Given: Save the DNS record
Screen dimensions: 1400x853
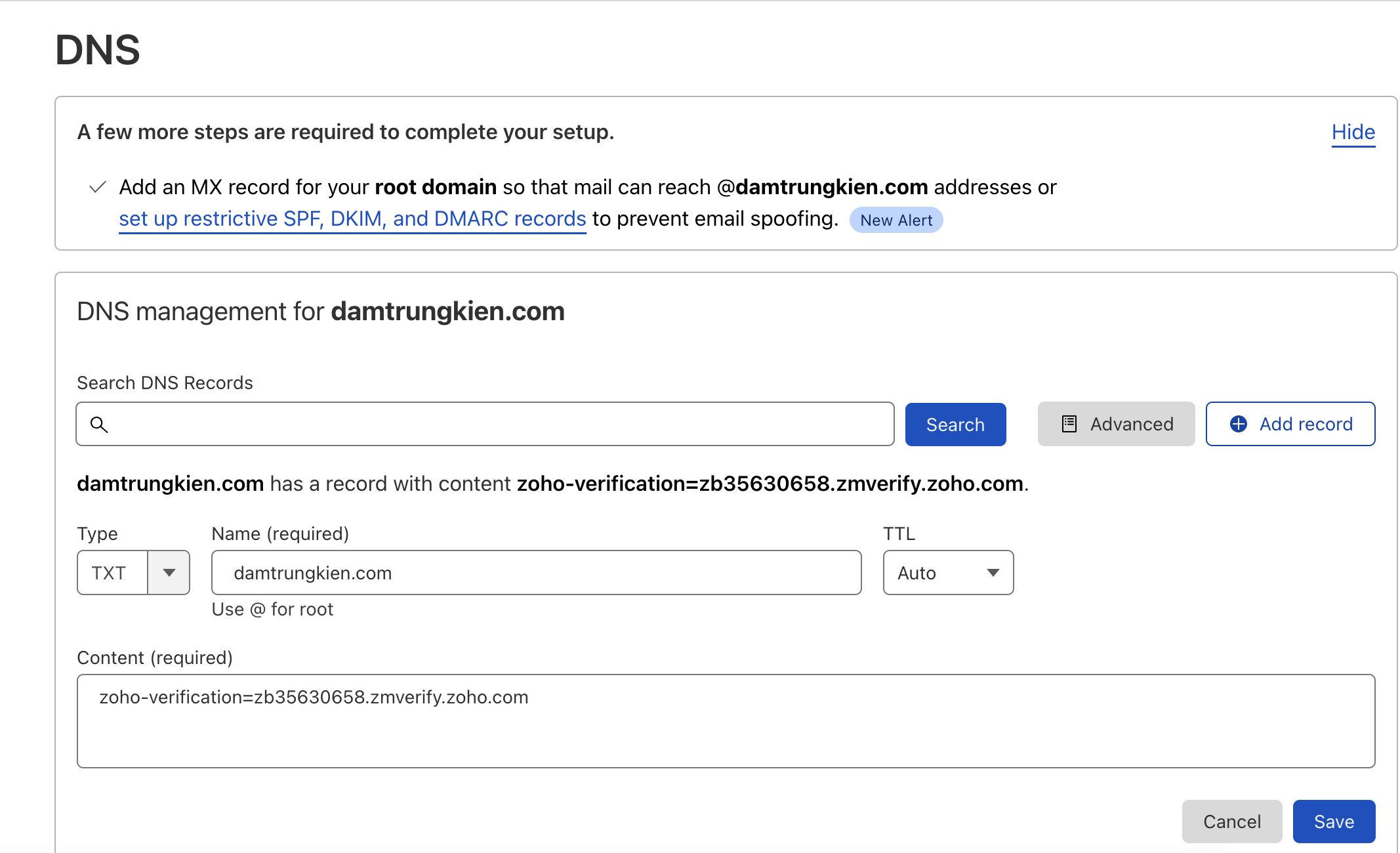Looking at the screenshot, I should point(1334,822).
